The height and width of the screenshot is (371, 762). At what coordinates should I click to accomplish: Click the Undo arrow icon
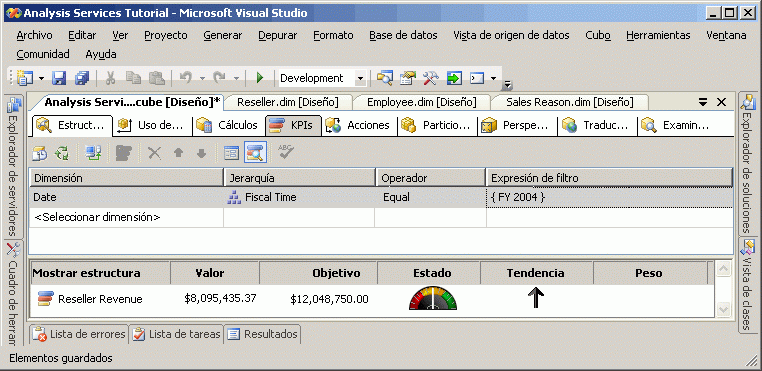pos(186,78)
